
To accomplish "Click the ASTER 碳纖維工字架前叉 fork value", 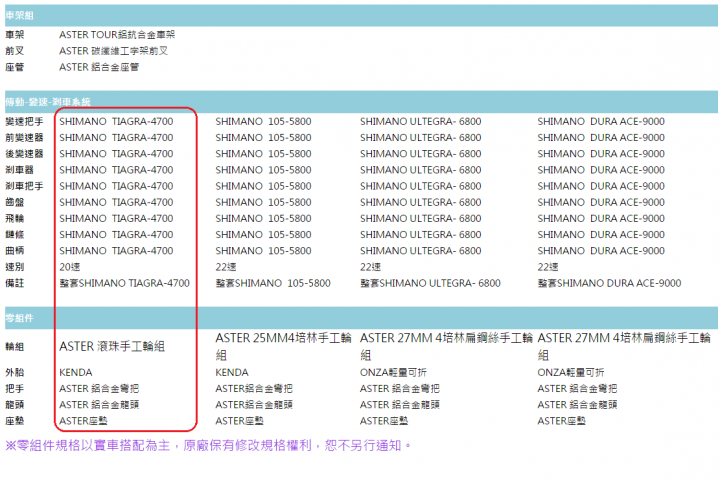I will [113, 51].
